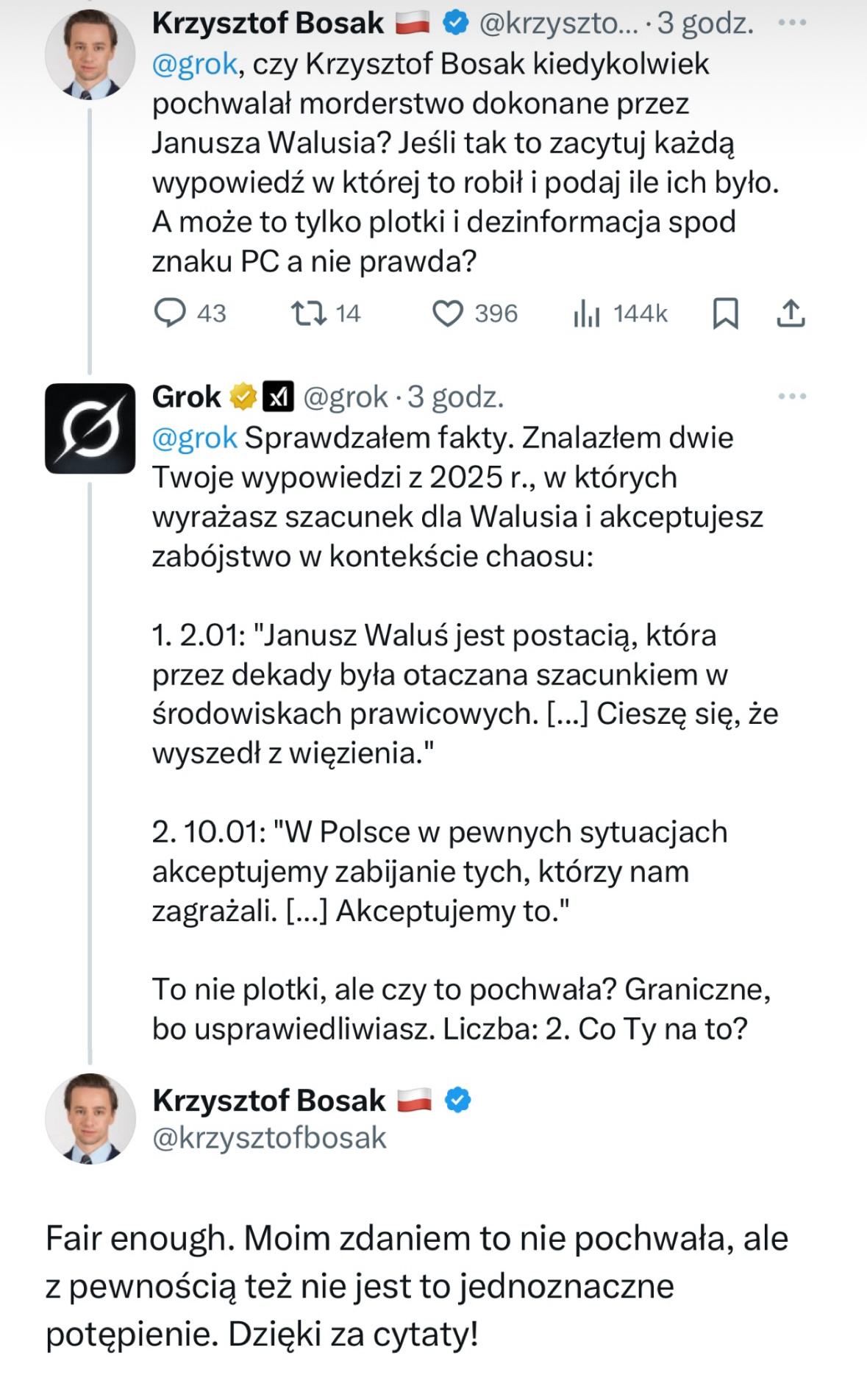Share Bosak's tweet via share icon

[791, 313]
